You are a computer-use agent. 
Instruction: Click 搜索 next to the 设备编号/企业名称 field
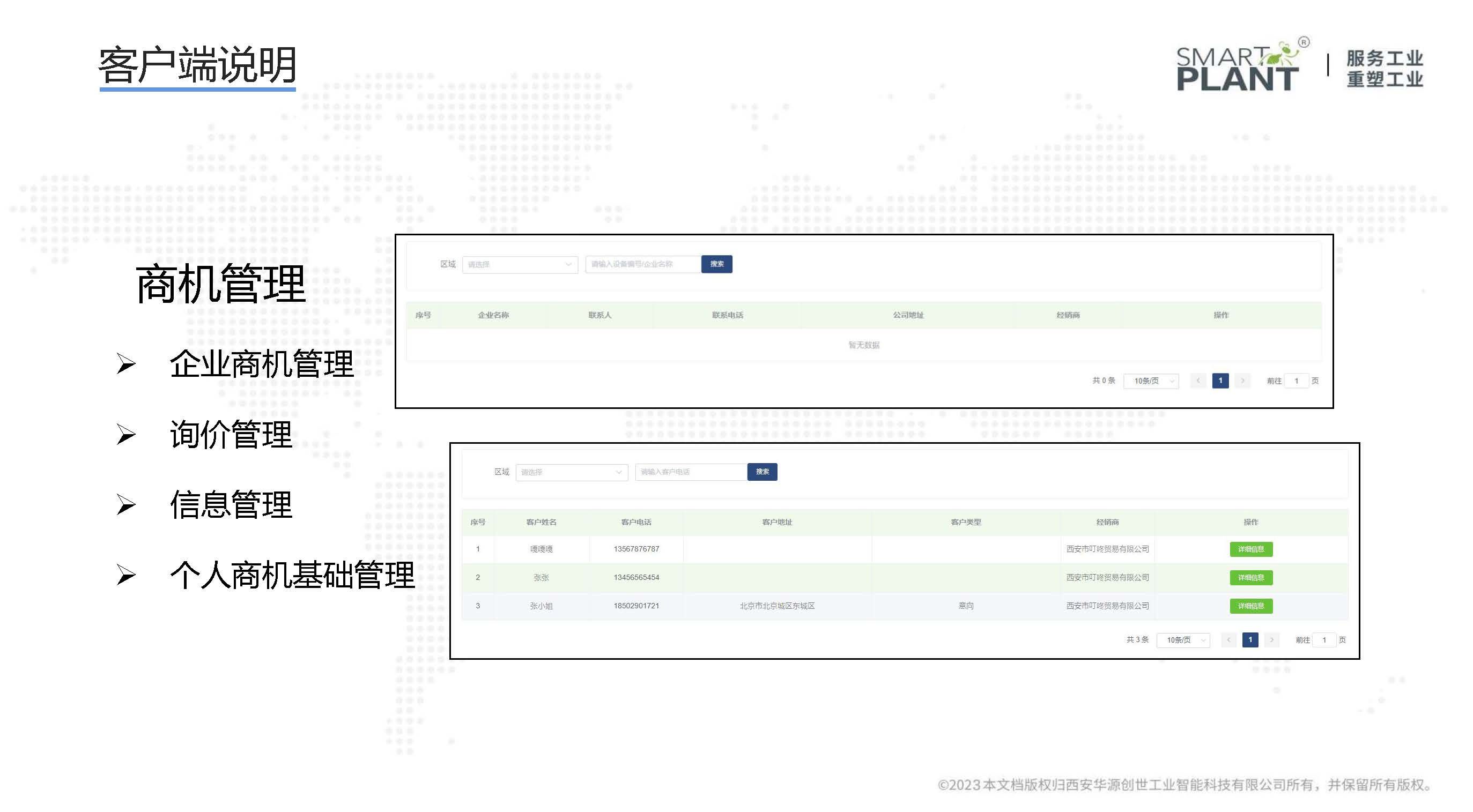716,264
